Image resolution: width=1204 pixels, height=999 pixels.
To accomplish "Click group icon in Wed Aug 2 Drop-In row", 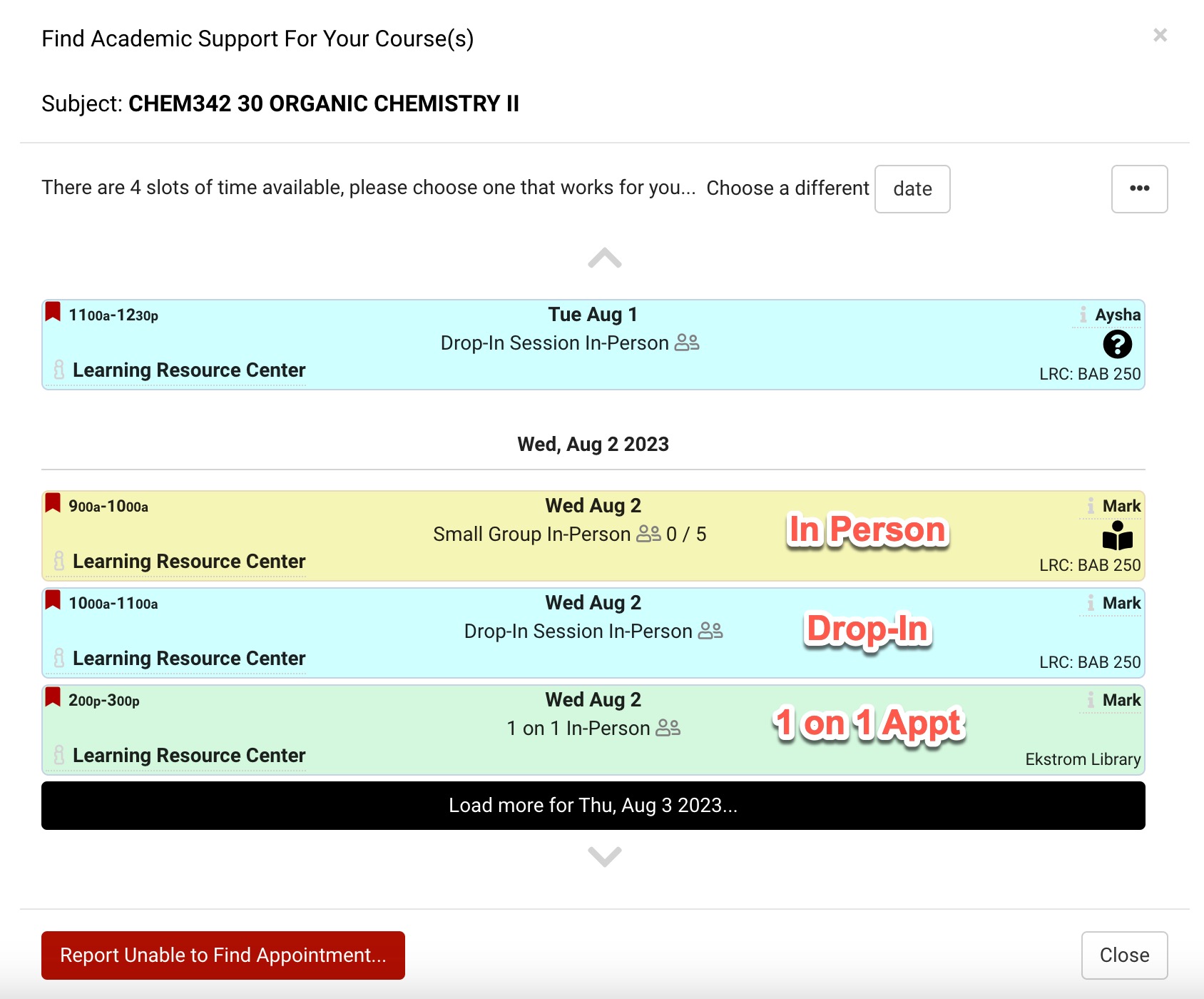I will pyautogui.click(x=710, y=632).
